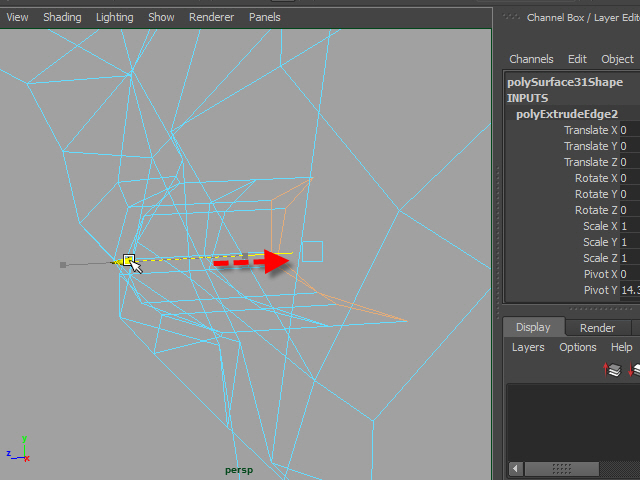Viewport: 640px width, 480px height.
Task: Open the Show panel menu
Action: 161,17
